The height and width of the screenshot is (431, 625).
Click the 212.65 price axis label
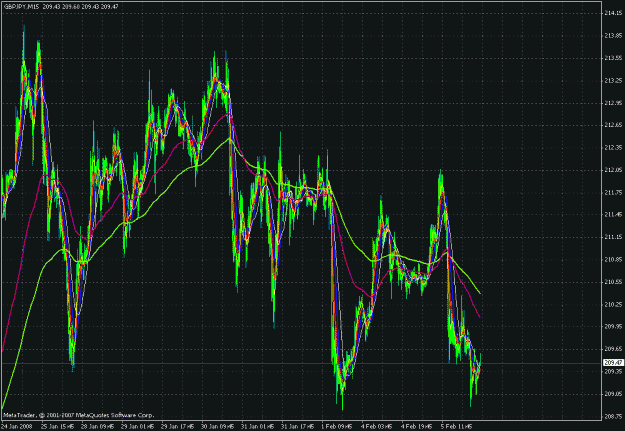613,125
